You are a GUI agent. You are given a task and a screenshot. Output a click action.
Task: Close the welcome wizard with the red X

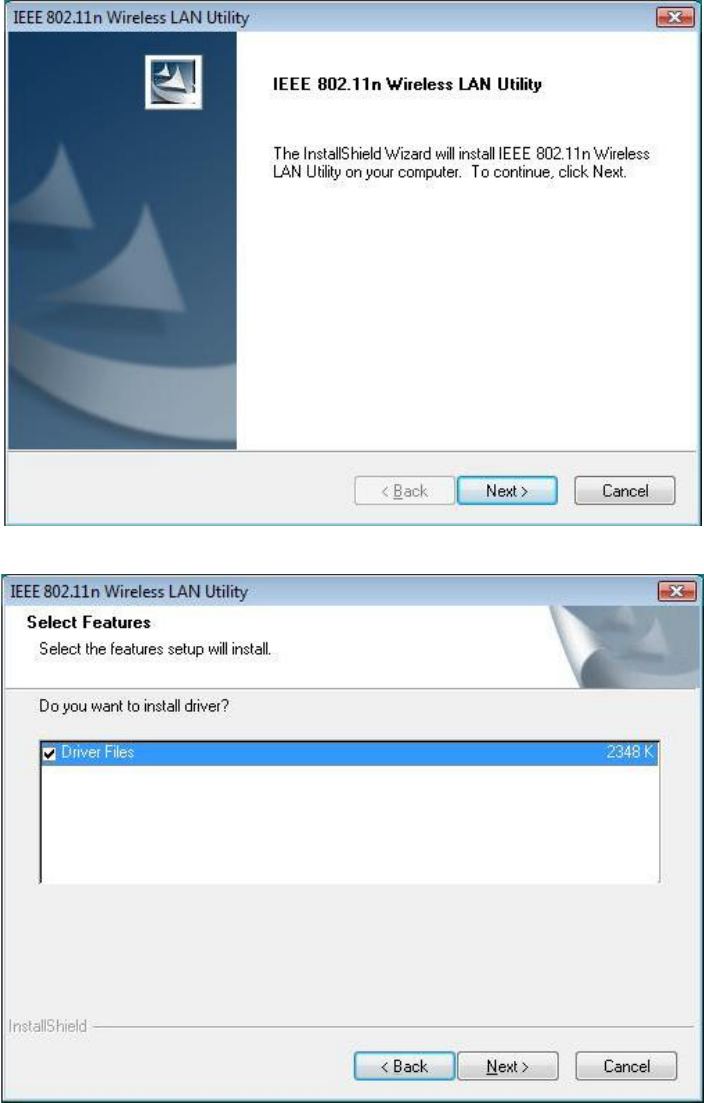pyautogui.click(x=674, y=18)
